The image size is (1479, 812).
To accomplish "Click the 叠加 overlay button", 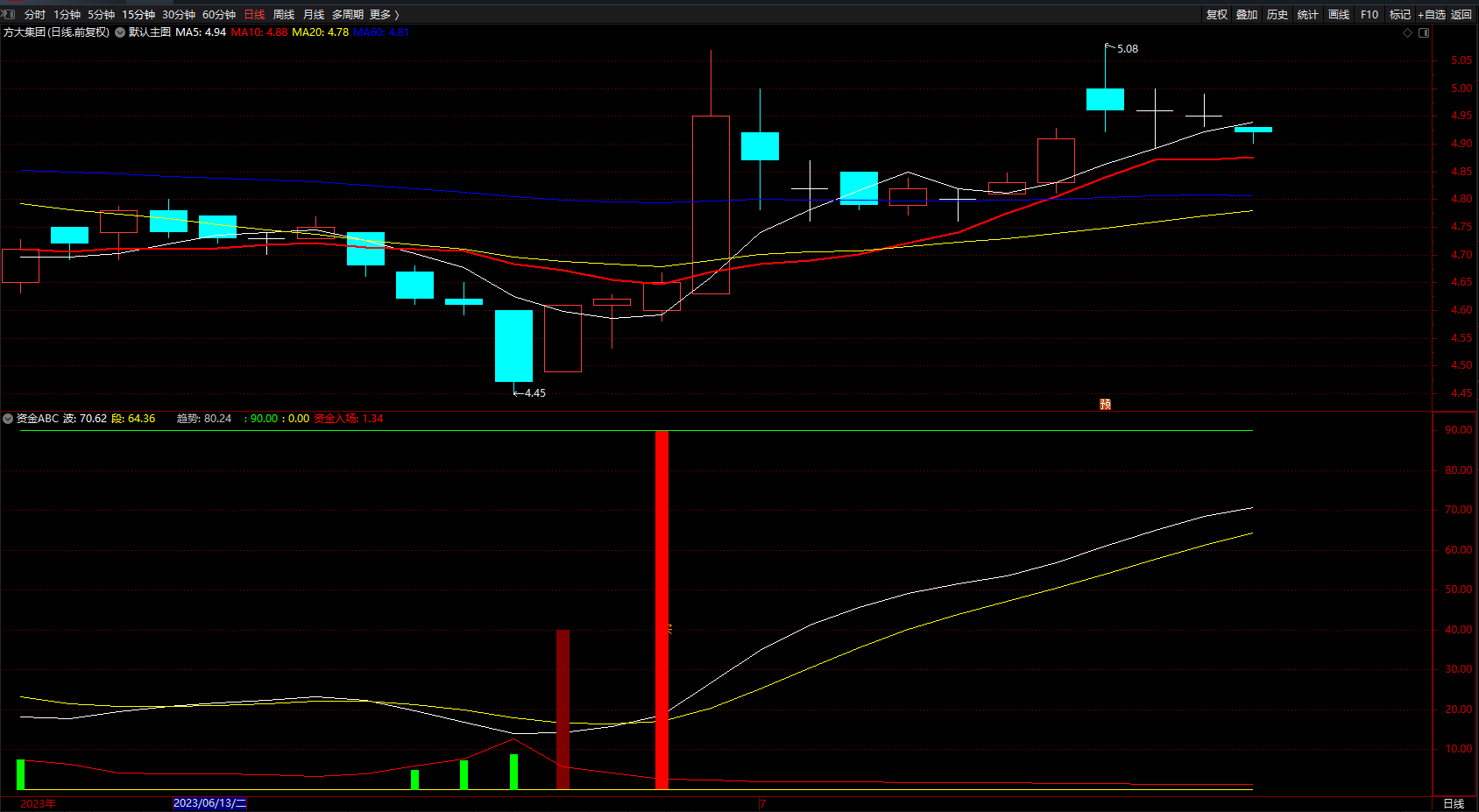I will [1247, 15].
